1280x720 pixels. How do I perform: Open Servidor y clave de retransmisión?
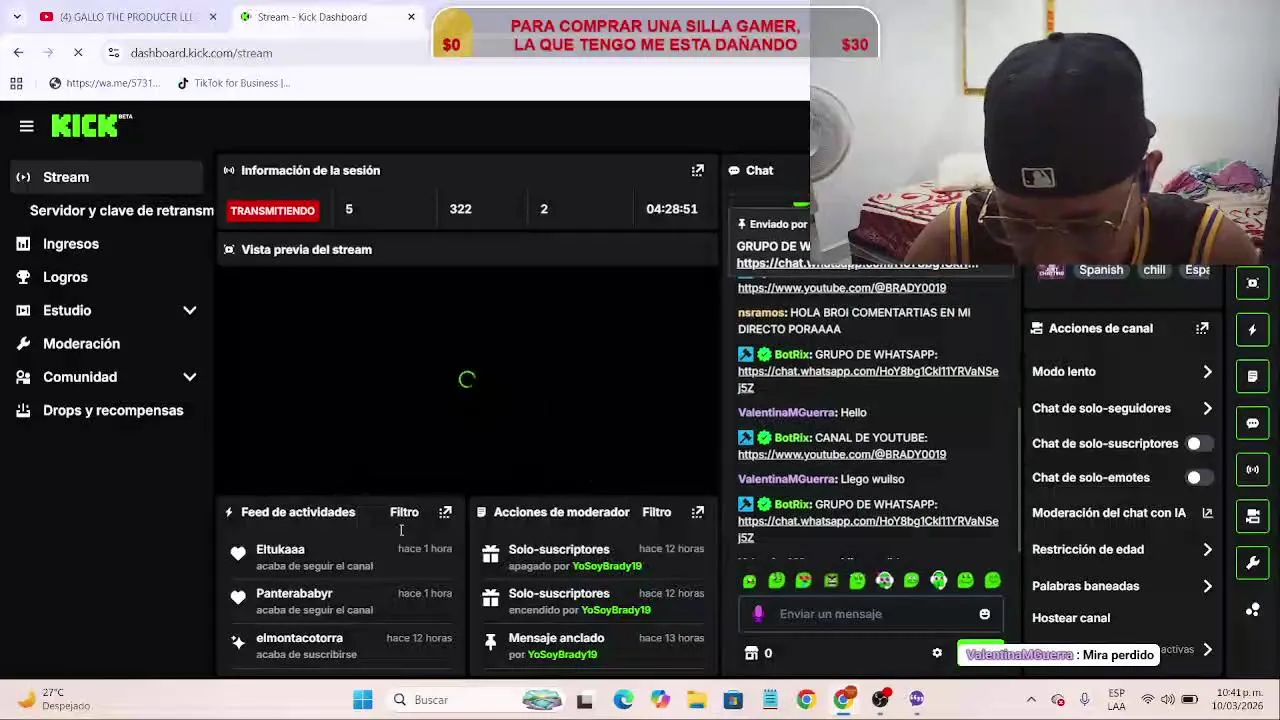(x=121, y=211)
